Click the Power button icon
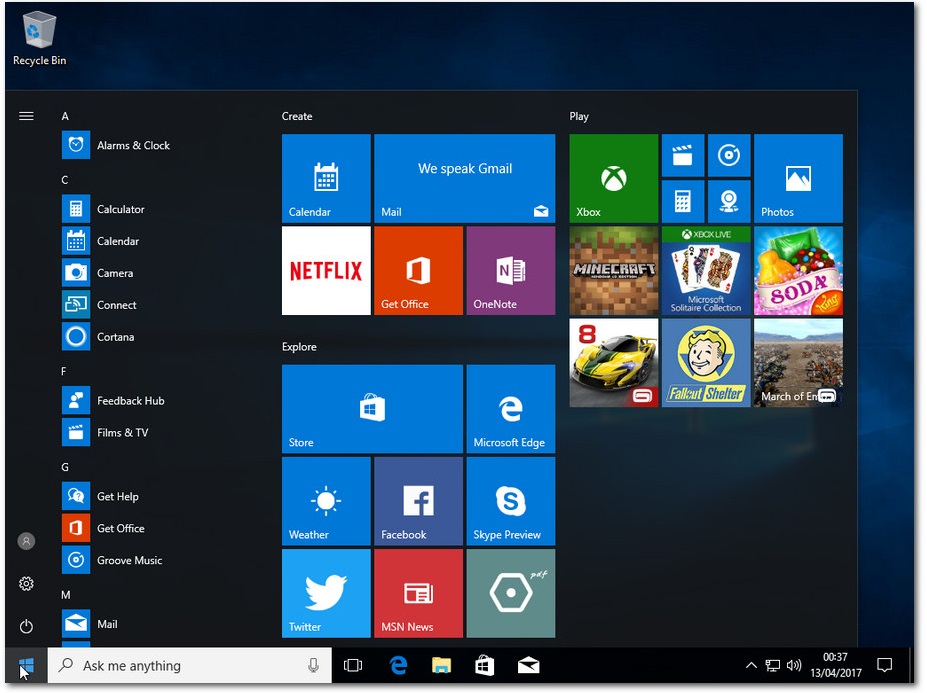This screenshot has height=693, width=927. tap(26, 626)
